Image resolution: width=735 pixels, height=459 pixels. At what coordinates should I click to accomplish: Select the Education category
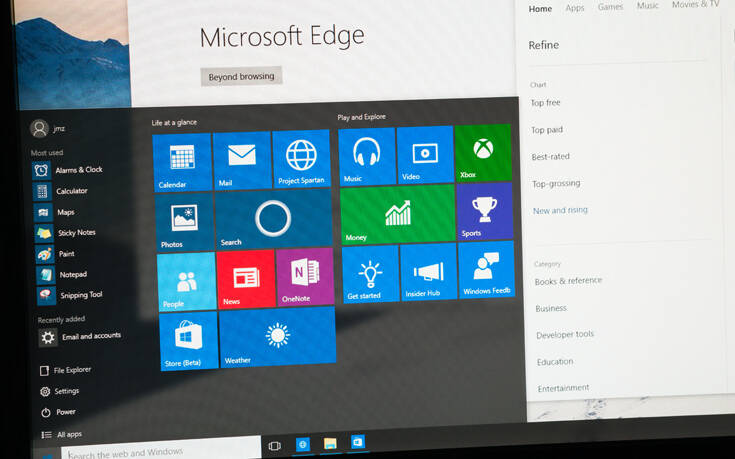pos(555,362)
